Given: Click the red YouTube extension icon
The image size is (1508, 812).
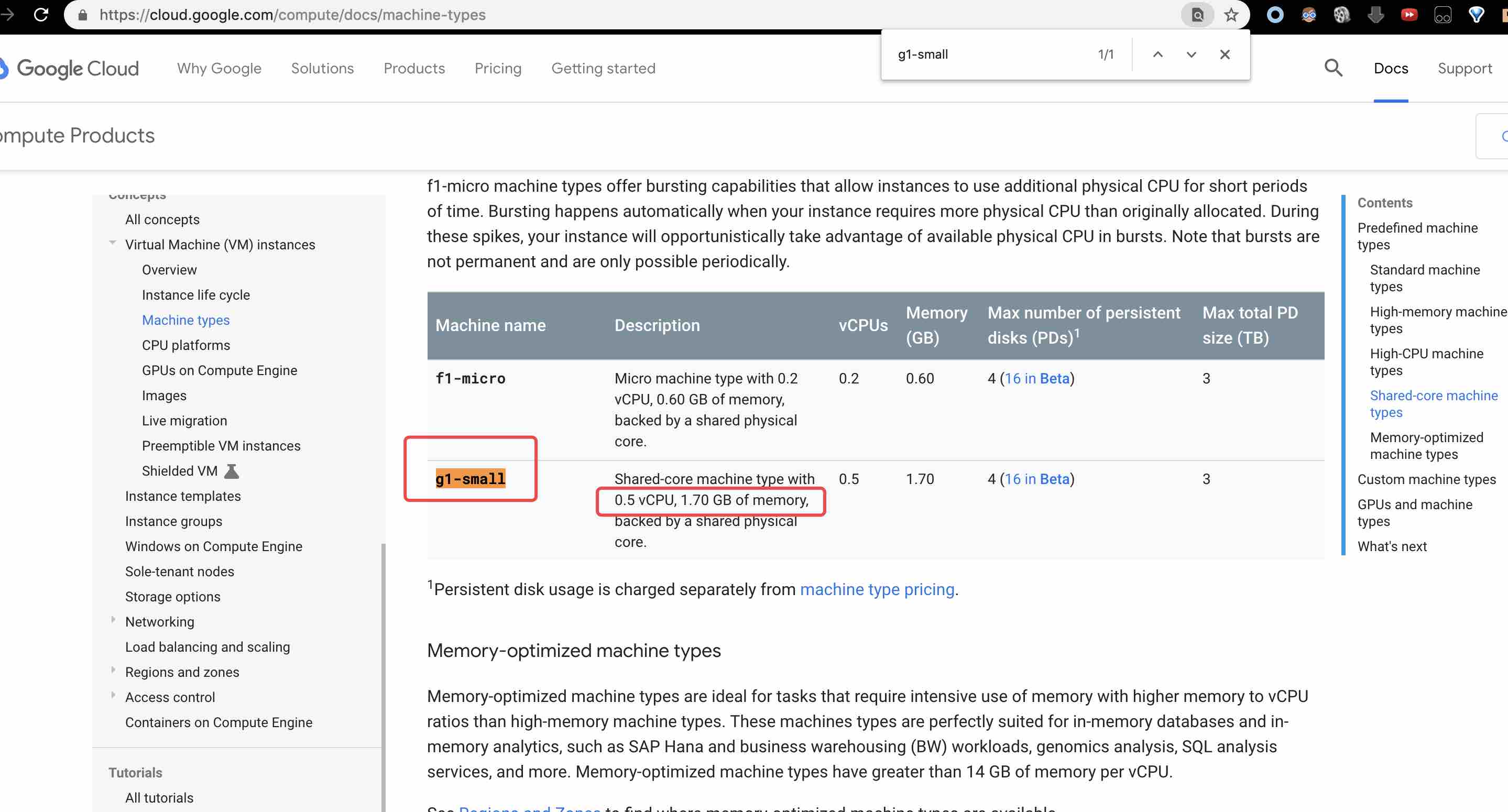Looking at the screenshot, I should (x=1409, y=15).
